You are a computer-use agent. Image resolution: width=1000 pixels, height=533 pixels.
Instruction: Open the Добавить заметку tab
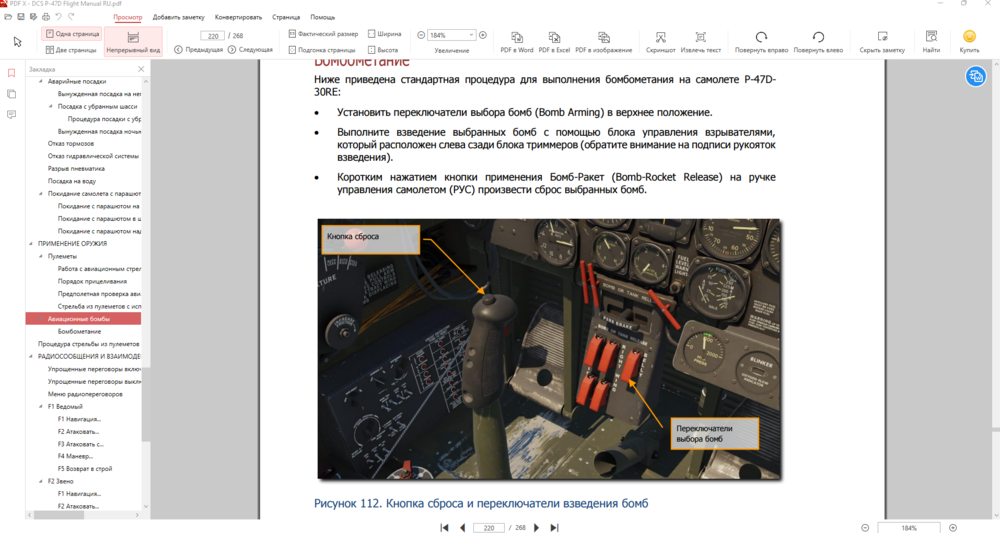(x=179, y=17)
